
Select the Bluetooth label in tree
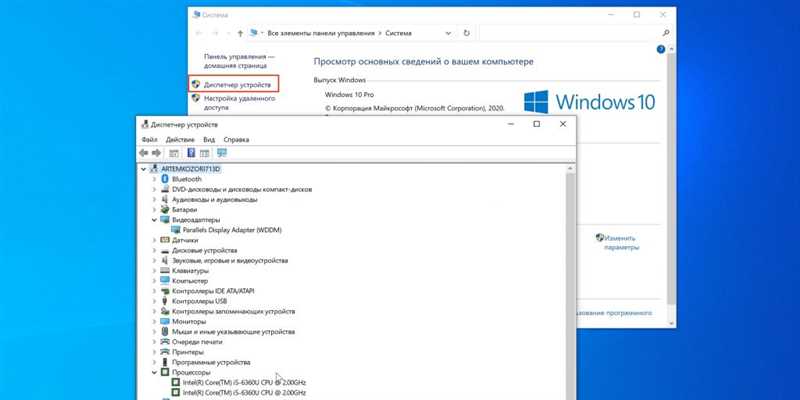(187, 179)
